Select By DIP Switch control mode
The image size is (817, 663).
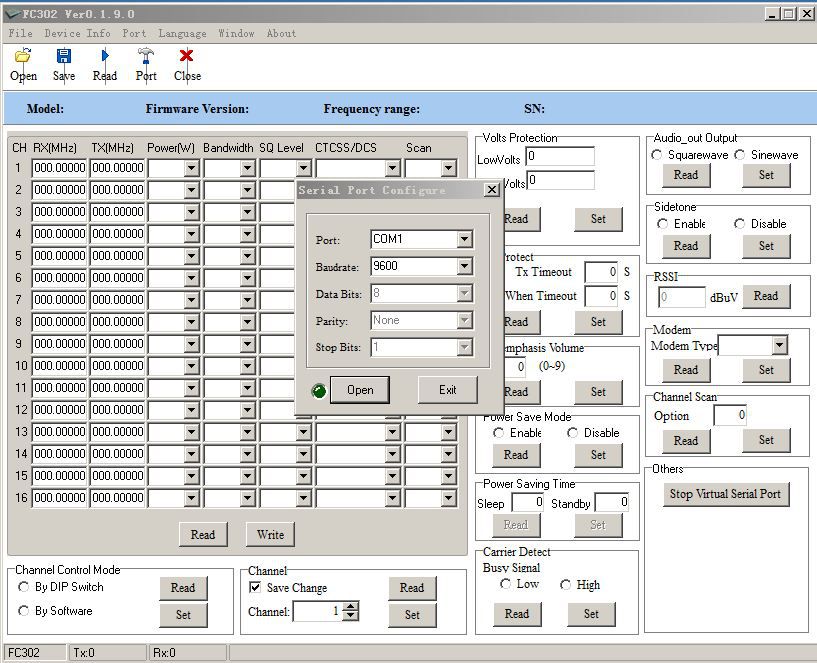[23, 587]
